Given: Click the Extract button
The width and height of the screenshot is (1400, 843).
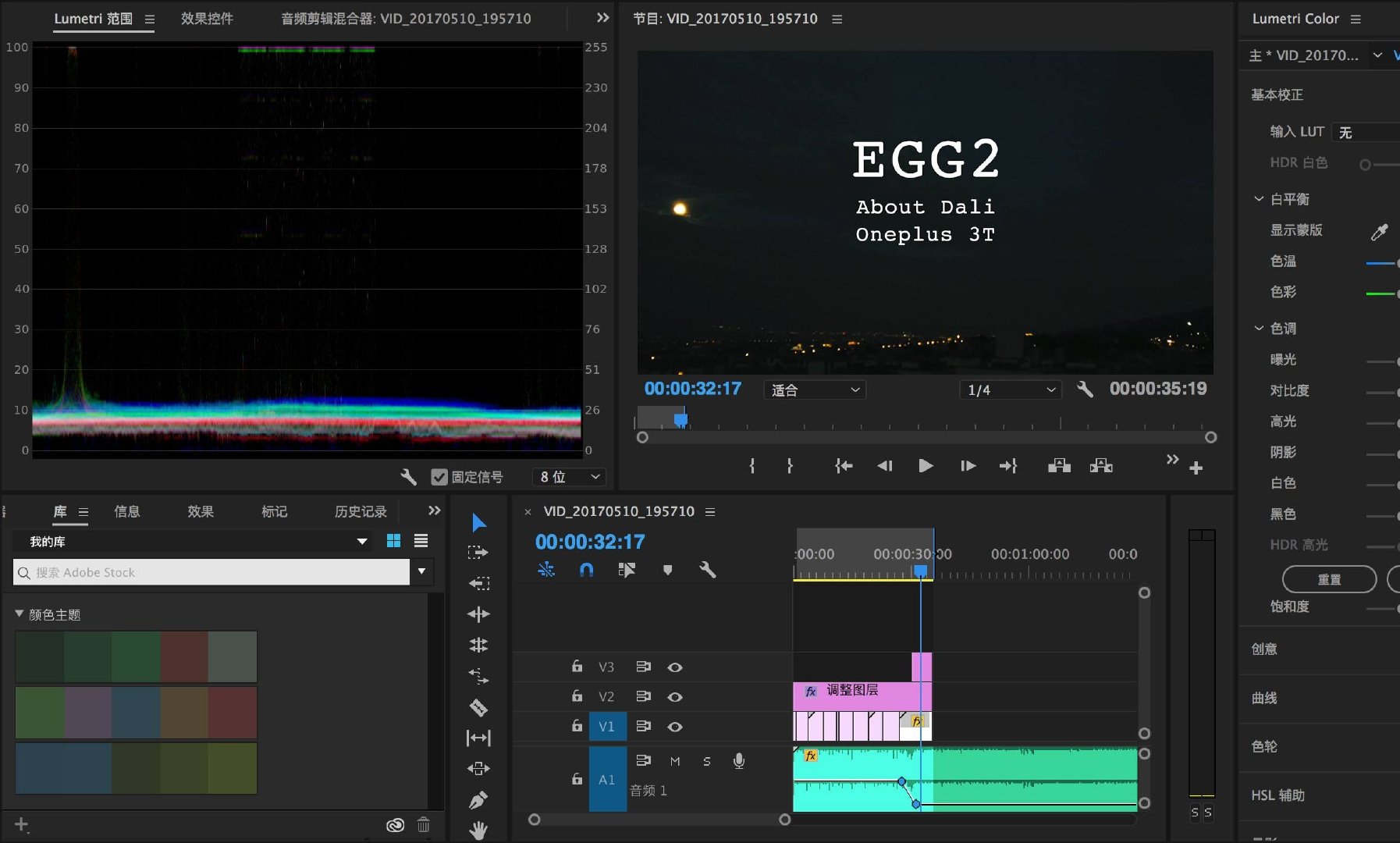Looking at the screenshot, I should point(1101,466).
